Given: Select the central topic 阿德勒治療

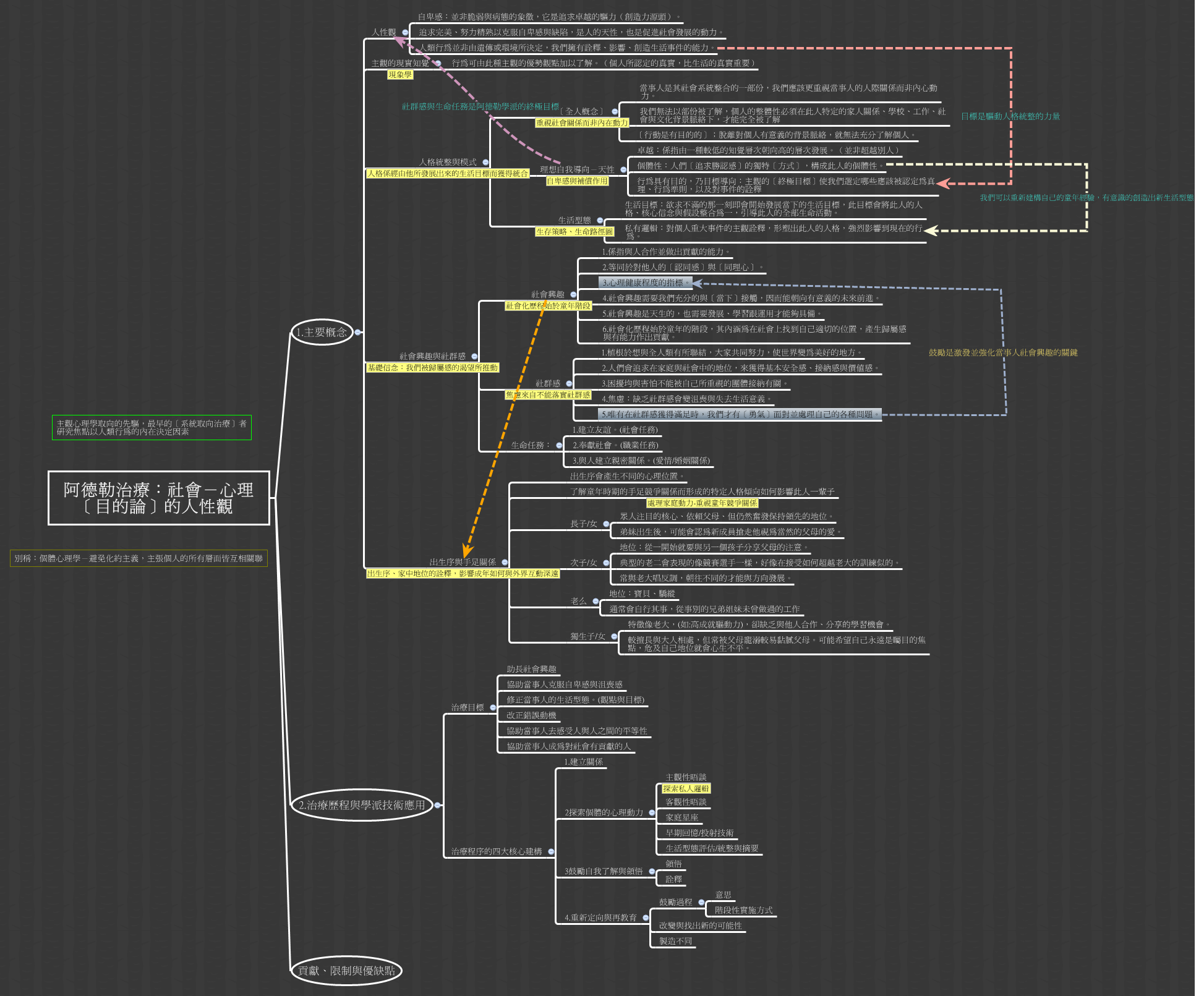Looking at the screenshot, I should point(159,498).
